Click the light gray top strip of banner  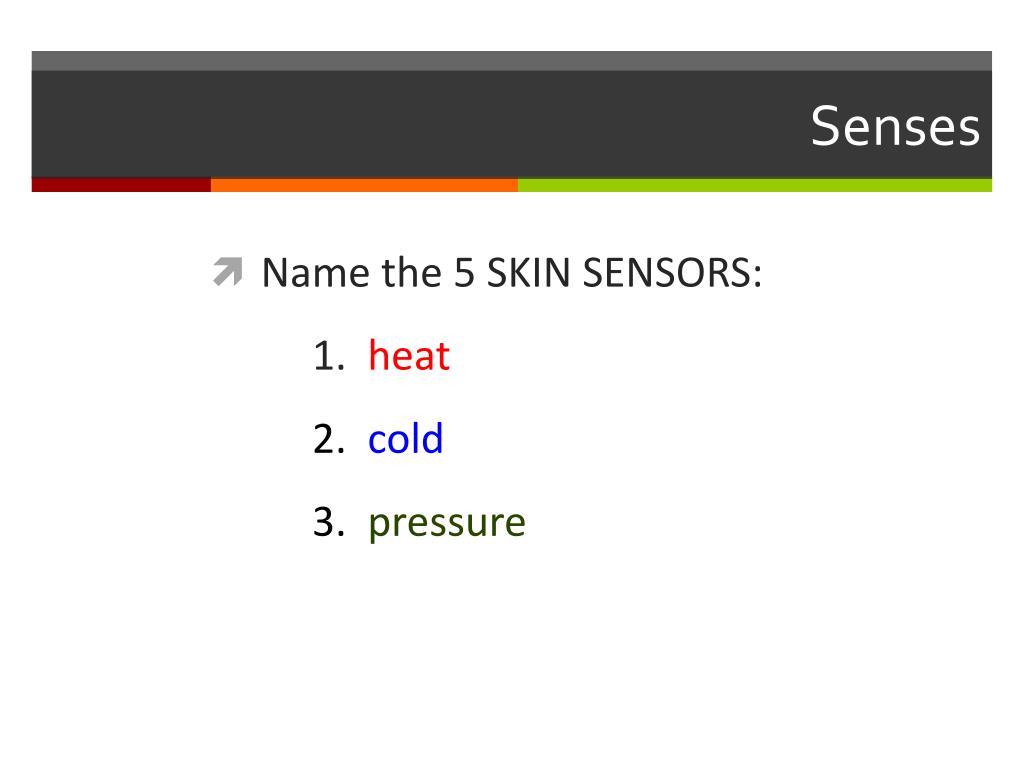pos(511,61)
